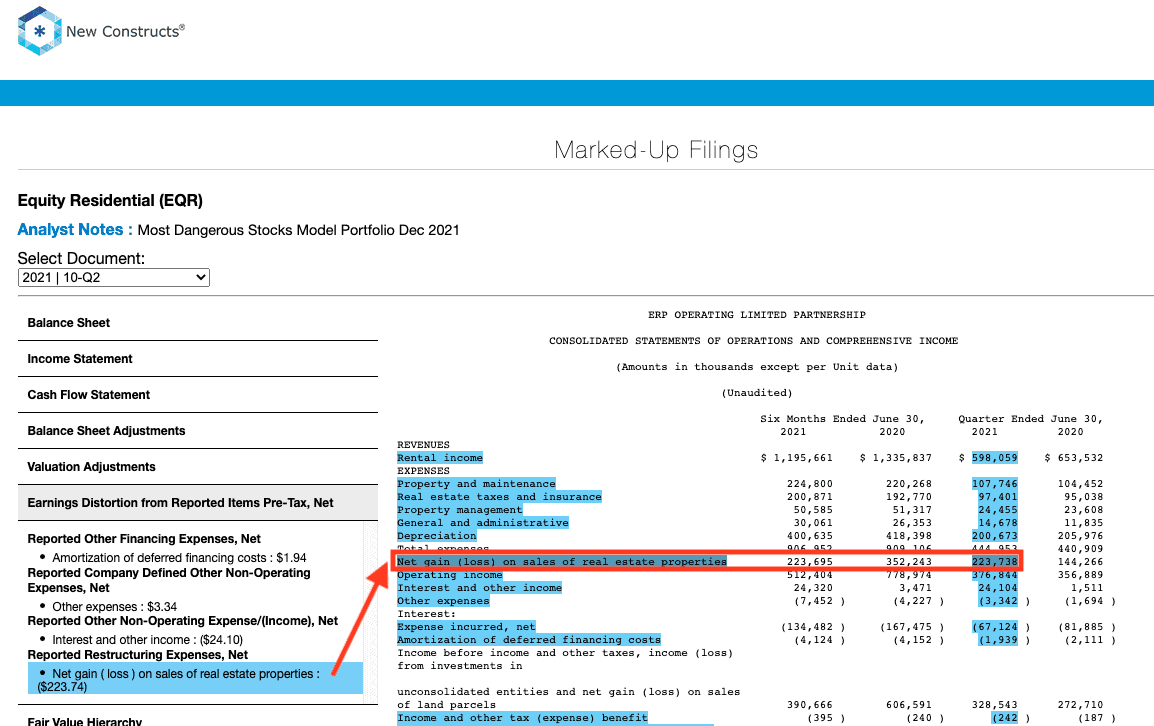This screenshot has width=1154, height=726.
Task: Click value 512,404 in Operating income row
Action: tap(810, 575)
